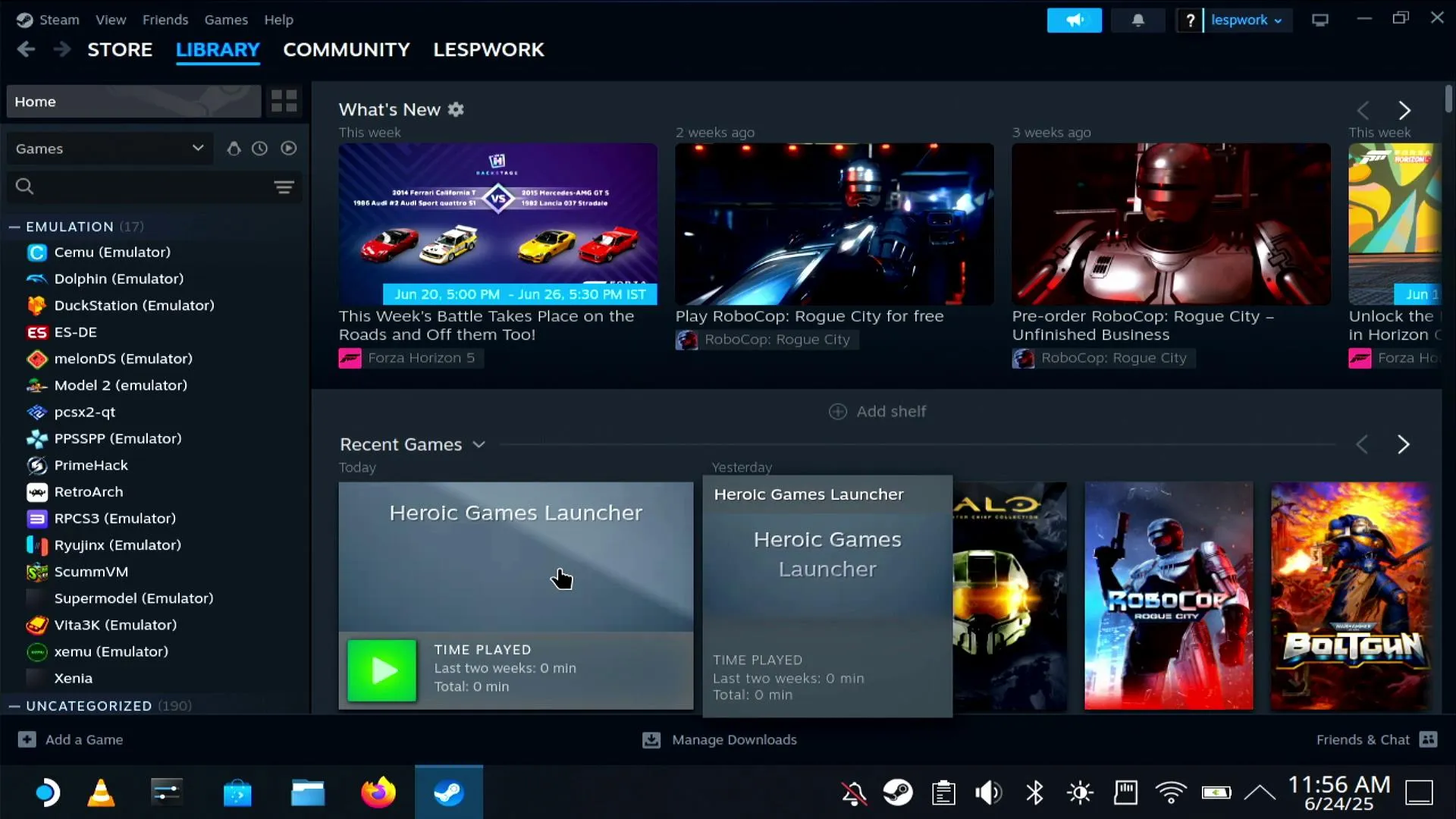This screenshot has width=1456, height=819.
Task: Open the RoboCop Rogue City game cover
Action: [1169, 596]
